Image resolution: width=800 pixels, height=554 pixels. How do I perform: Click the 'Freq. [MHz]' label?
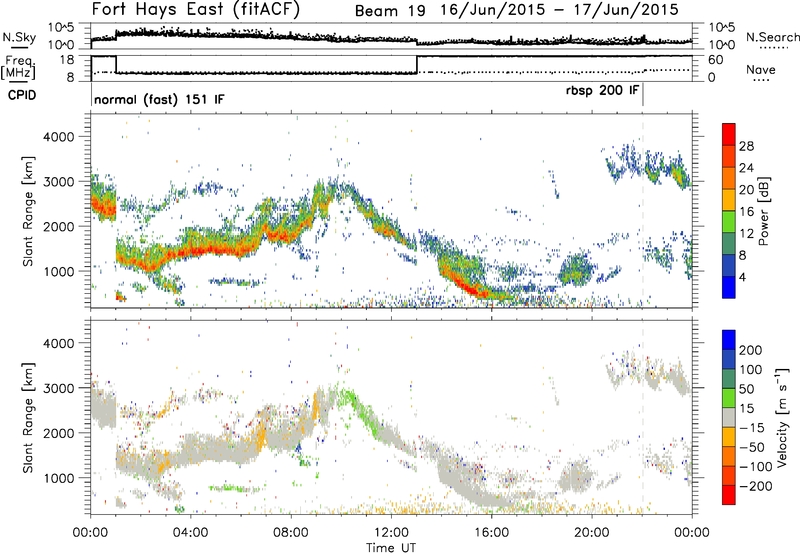18,68
